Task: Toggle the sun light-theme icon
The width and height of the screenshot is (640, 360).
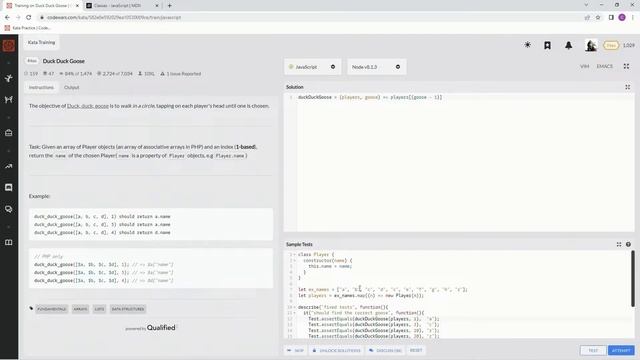Action: 527,45
